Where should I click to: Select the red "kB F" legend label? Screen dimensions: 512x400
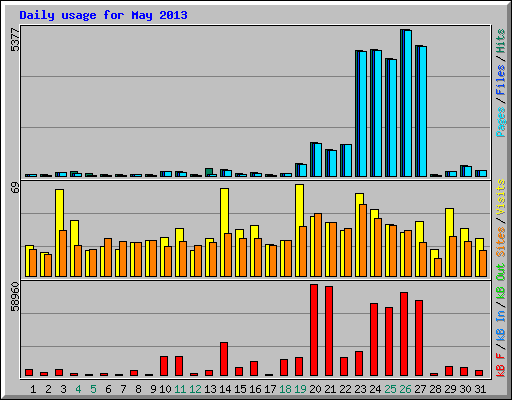(x=501, y=365)
